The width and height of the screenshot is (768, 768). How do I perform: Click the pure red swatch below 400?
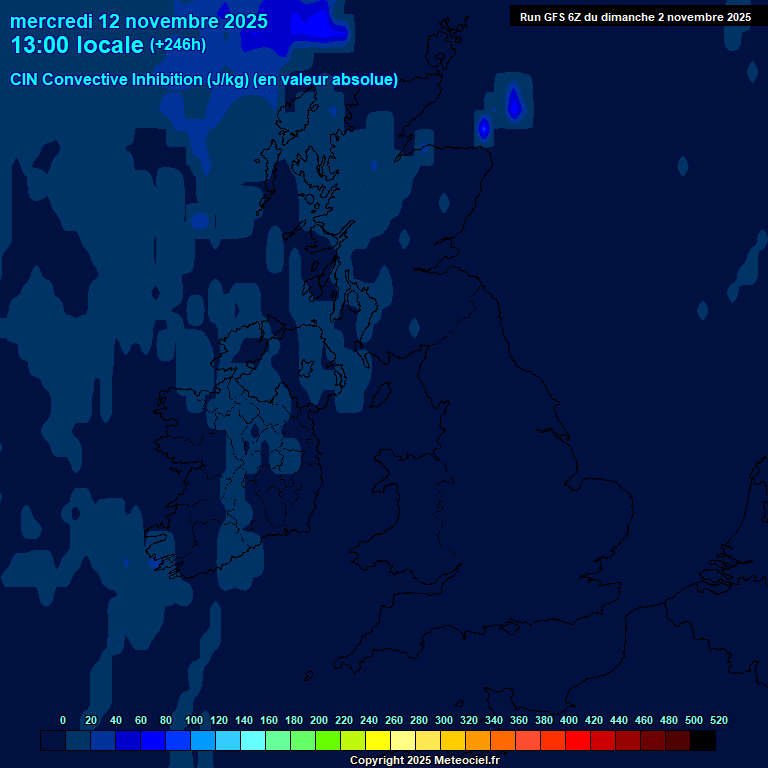(578, 741)
